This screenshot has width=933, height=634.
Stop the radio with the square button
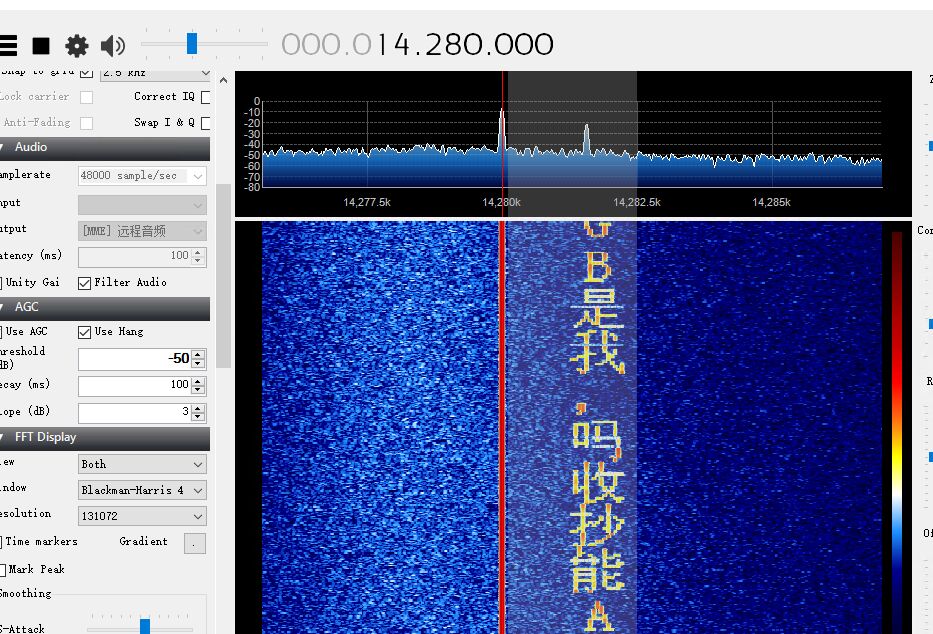click(x=41, y=45)
